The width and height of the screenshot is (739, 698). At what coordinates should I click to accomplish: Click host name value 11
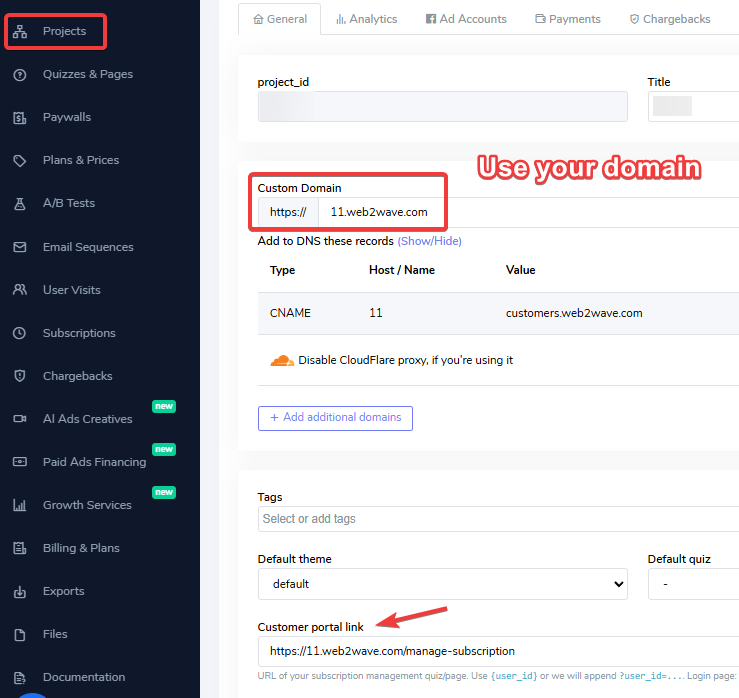click(x=376, y=313)
